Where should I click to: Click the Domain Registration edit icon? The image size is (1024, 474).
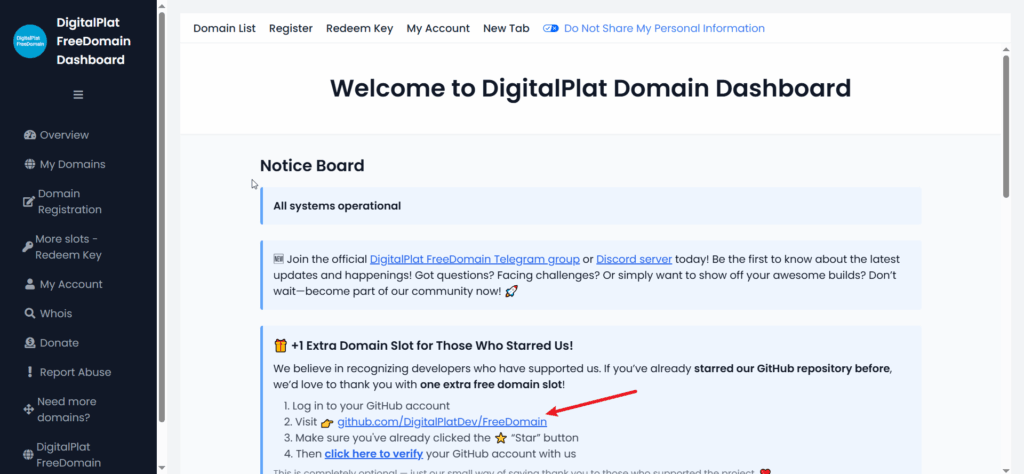pos(29,202)
